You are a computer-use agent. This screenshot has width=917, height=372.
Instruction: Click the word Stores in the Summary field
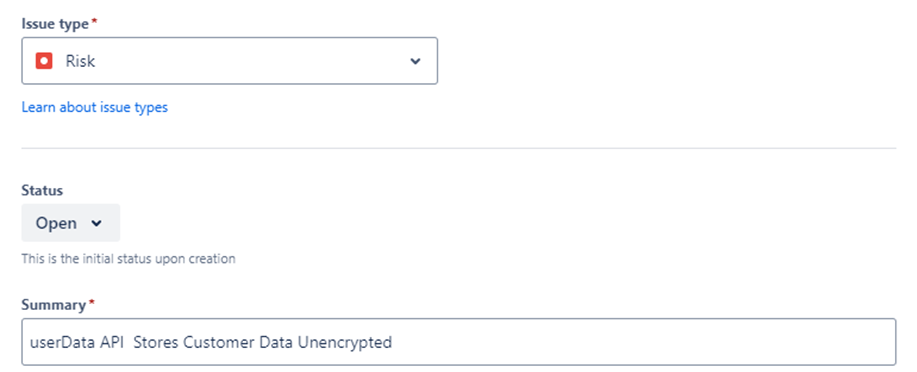coord(157,342)
